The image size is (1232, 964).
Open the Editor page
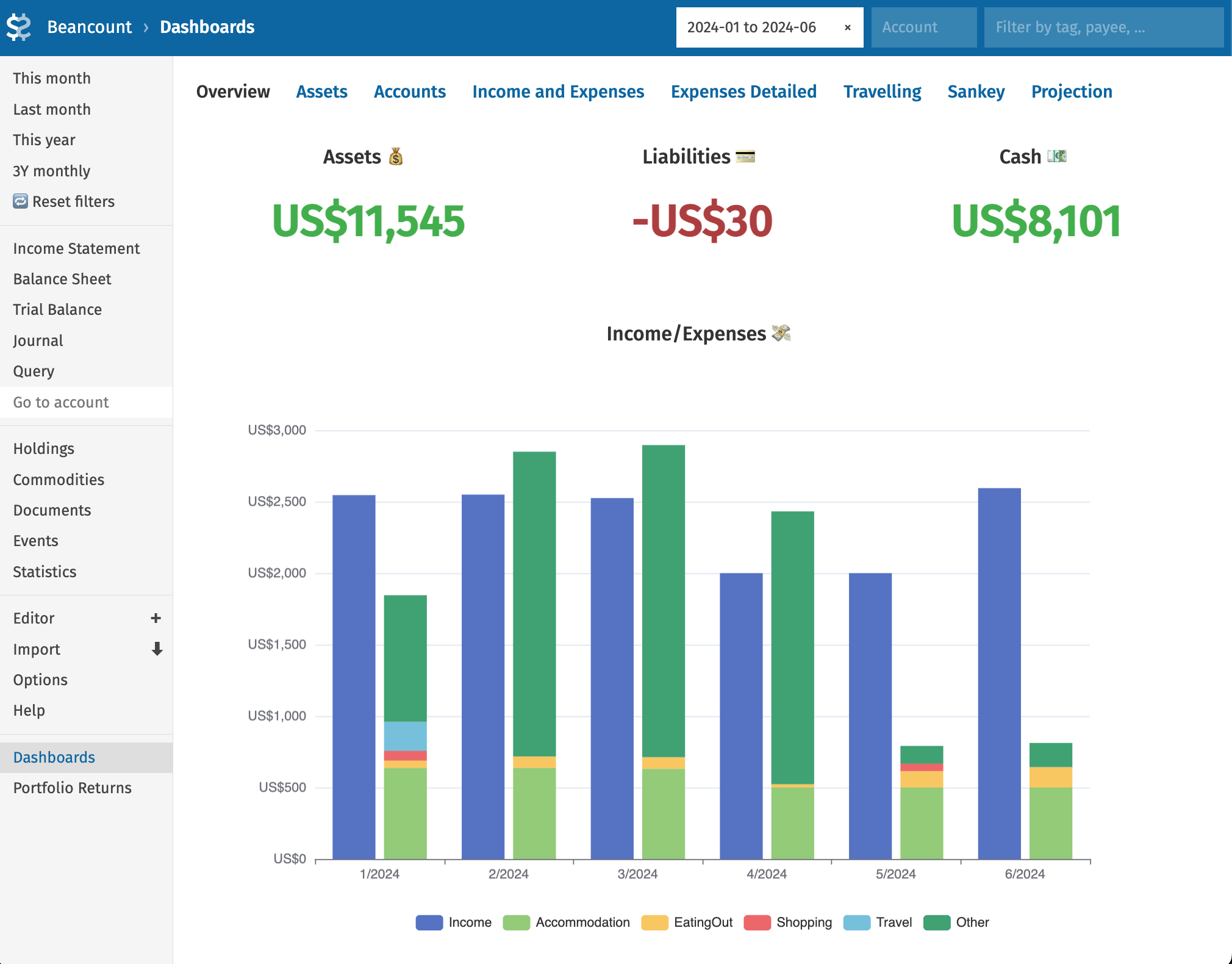pos(34,618)
